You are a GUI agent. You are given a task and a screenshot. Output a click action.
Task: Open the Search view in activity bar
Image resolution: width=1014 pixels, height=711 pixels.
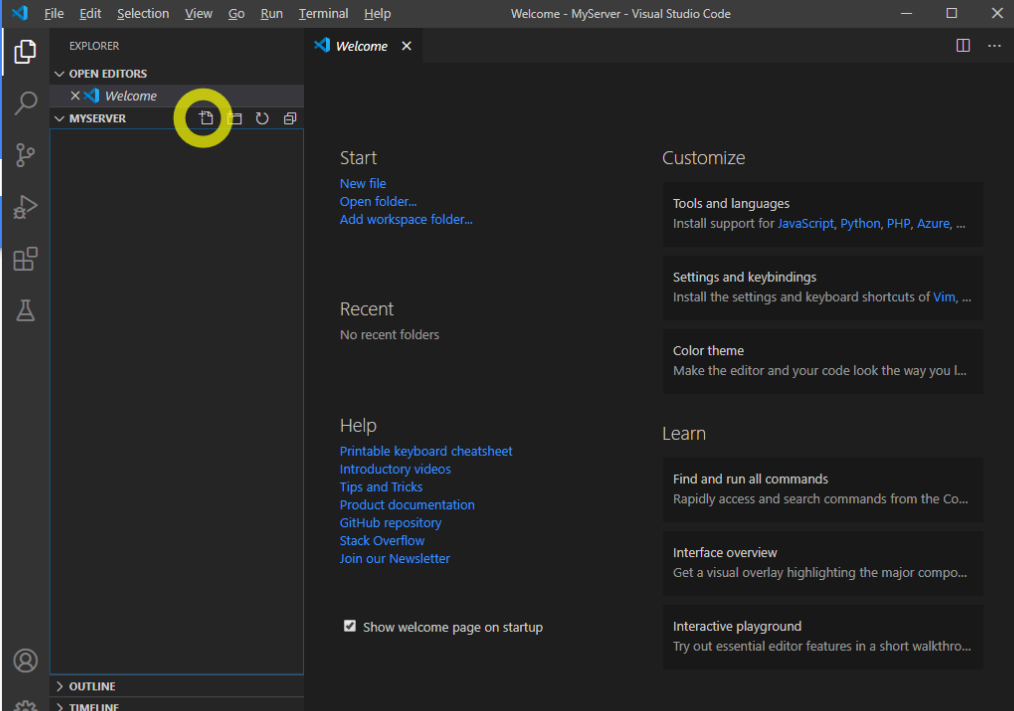point(25,103)
